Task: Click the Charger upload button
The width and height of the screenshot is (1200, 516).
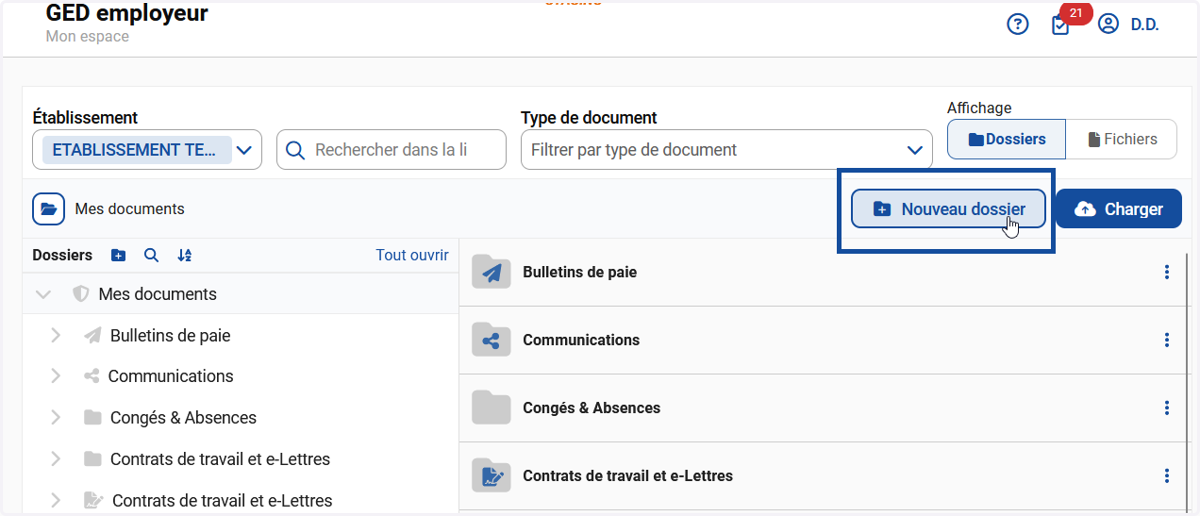Action: pos(1118,209)
